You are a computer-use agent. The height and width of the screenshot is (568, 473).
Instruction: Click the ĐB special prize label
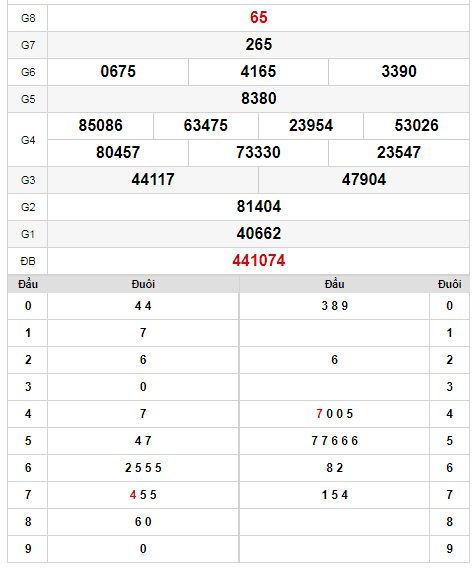28,261
